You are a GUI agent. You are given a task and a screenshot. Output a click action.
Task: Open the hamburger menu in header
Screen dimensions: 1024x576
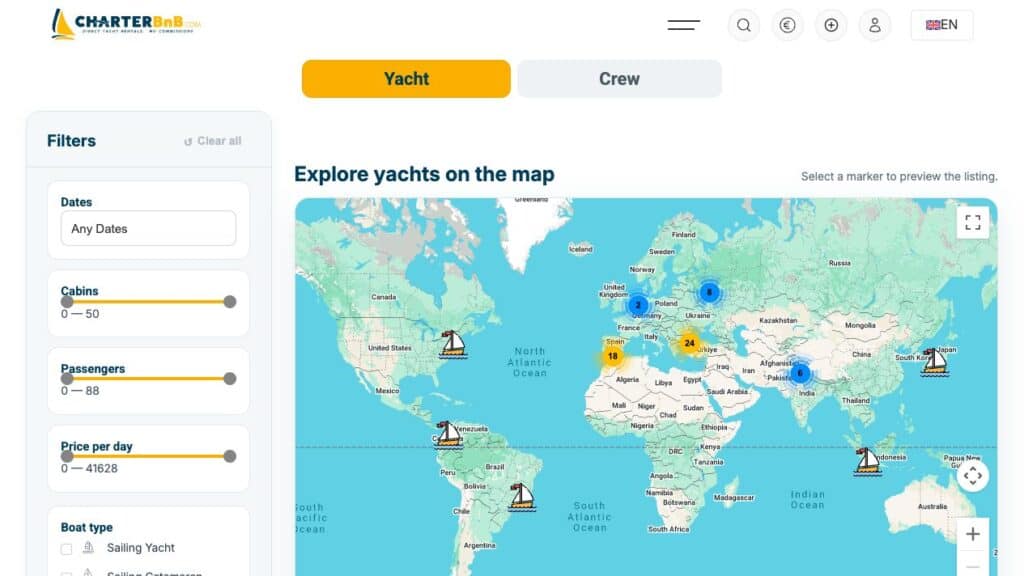coord(683,25)
